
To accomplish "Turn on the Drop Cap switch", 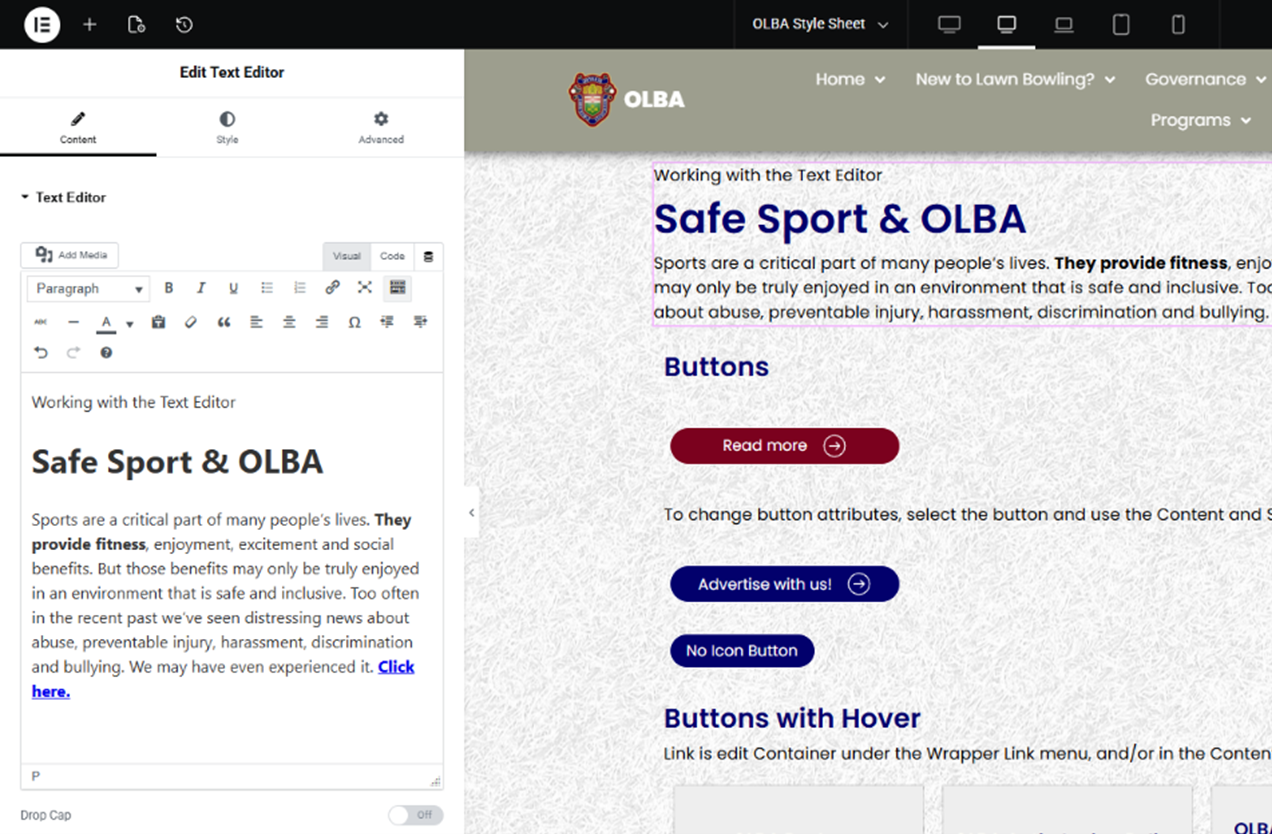I will (415, 815).
